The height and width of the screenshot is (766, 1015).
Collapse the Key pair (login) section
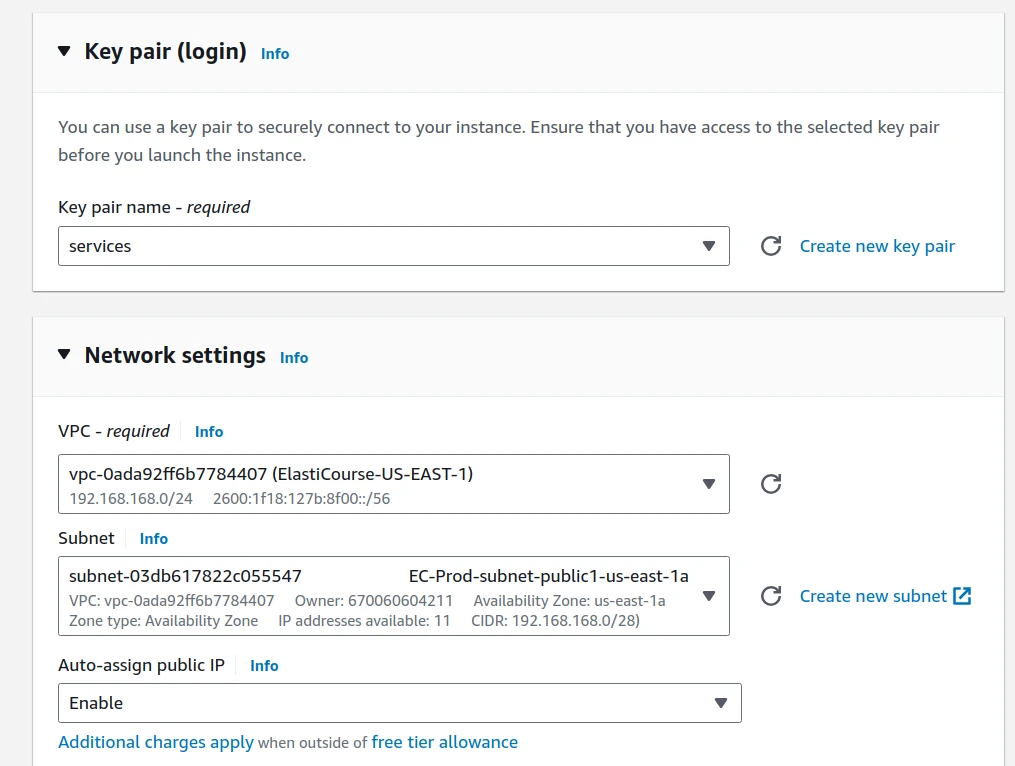coord(64,51)
